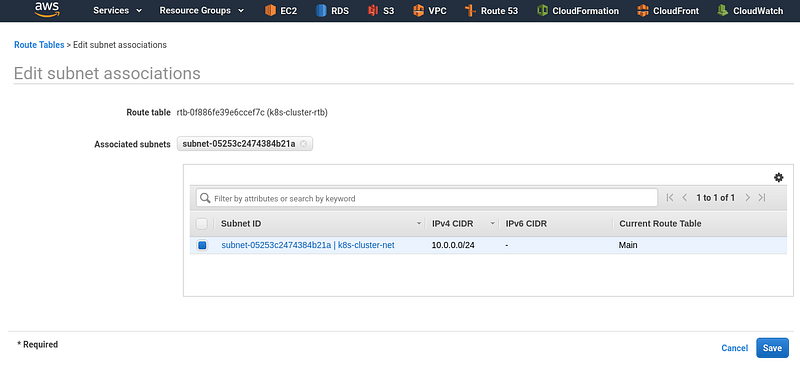The image size is (800, 366).
Task: Click the AWS logo home icon
Action: 47,10
